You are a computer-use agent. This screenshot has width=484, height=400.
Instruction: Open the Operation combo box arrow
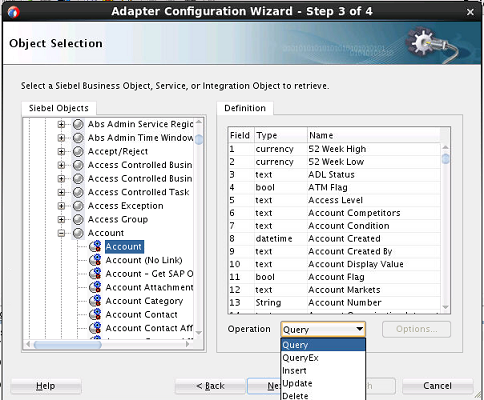coord(359,329)
